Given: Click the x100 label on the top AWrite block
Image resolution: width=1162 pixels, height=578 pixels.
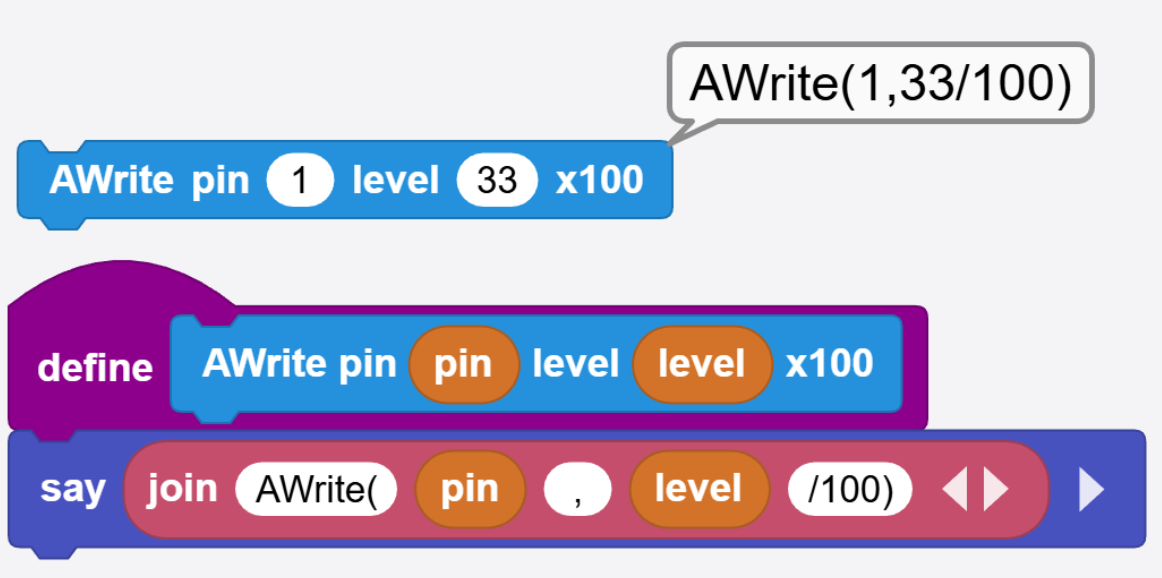Looking at the screenshot, I should pyautogui.click(x=599, y=180).
